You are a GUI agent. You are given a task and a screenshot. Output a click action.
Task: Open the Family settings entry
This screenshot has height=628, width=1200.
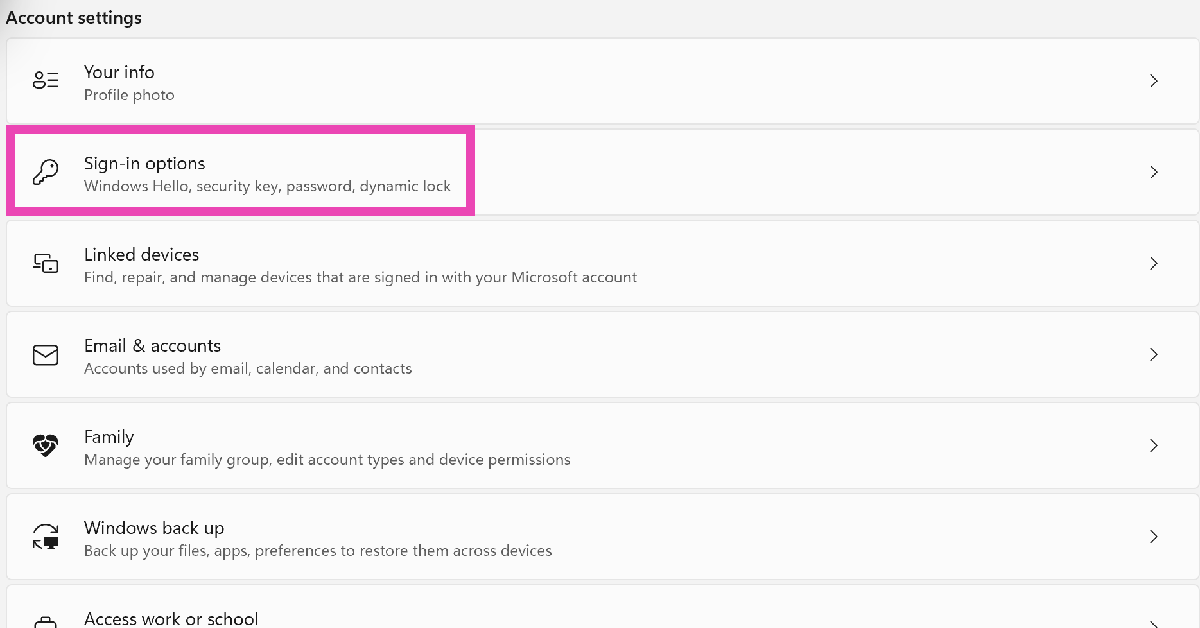click(109, 437)
